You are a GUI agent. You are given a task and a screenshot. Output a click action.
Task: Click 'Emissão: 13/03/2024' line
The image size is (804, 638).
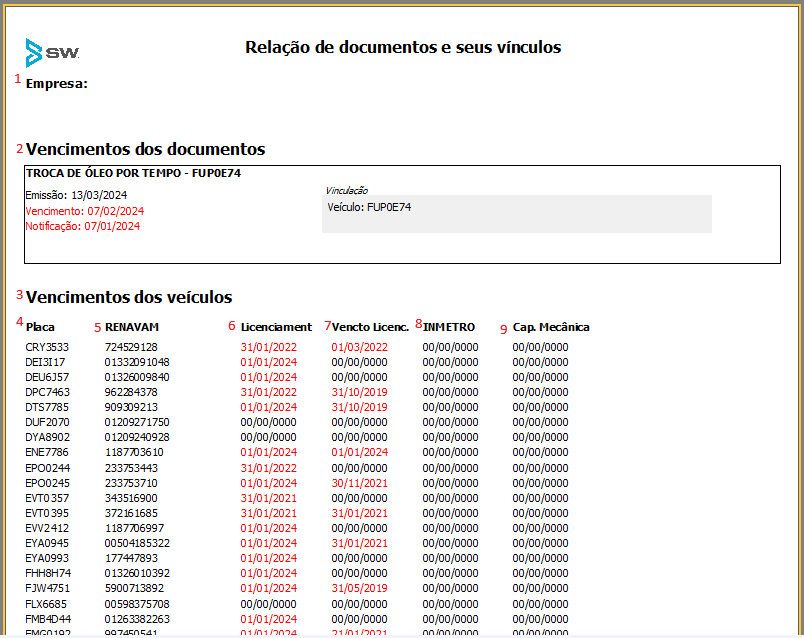coord(76,195)
